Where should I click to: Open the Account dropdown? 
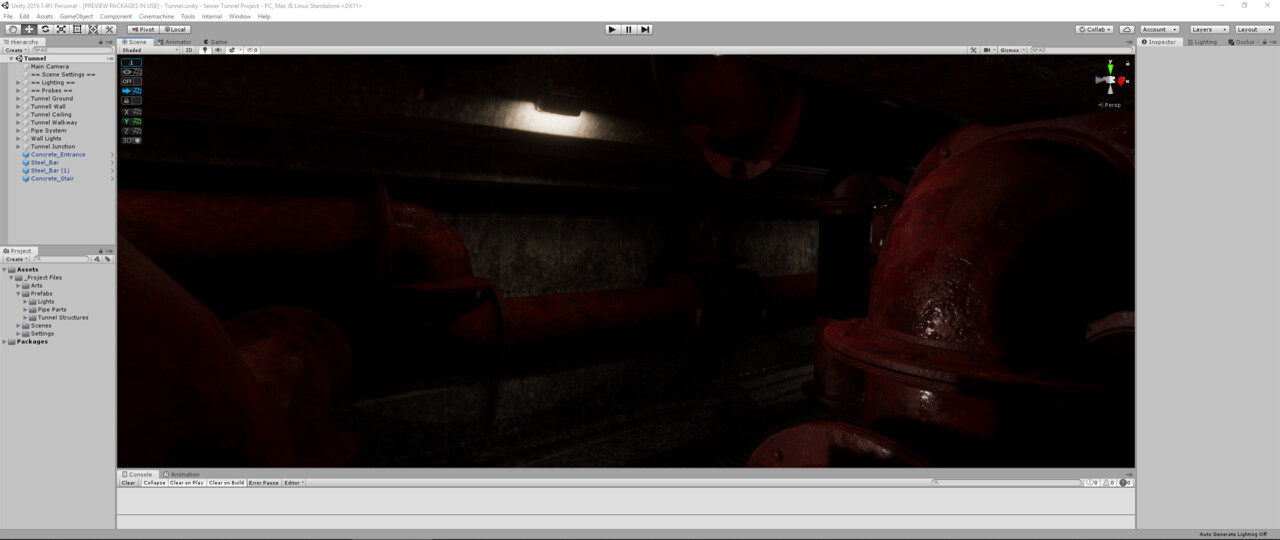[1160, 29]
